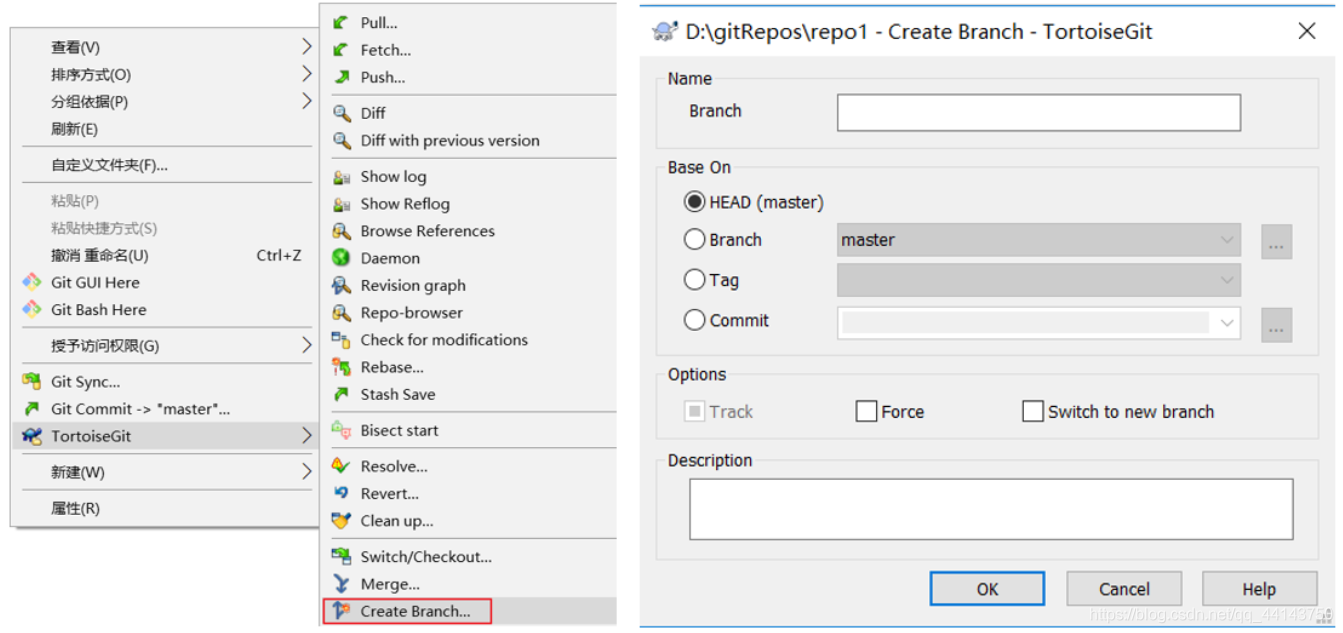Click the Git Bash Here icon
1343x633 pixels.
tap(32, 309)
